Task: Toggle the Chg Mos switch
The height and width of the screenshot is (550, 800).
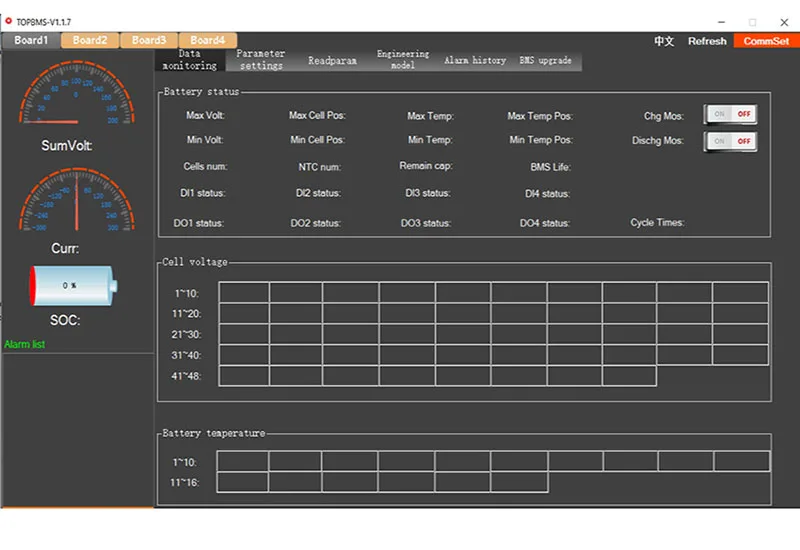Action: [730, 115]
